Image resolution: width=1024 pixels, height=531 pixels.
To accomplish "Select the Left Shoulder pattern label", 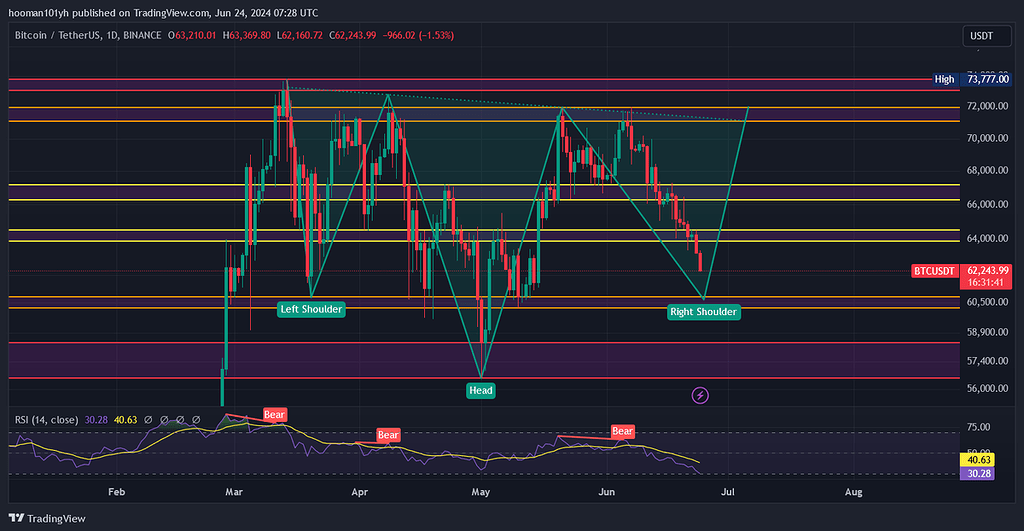I will tap(311, 310).
